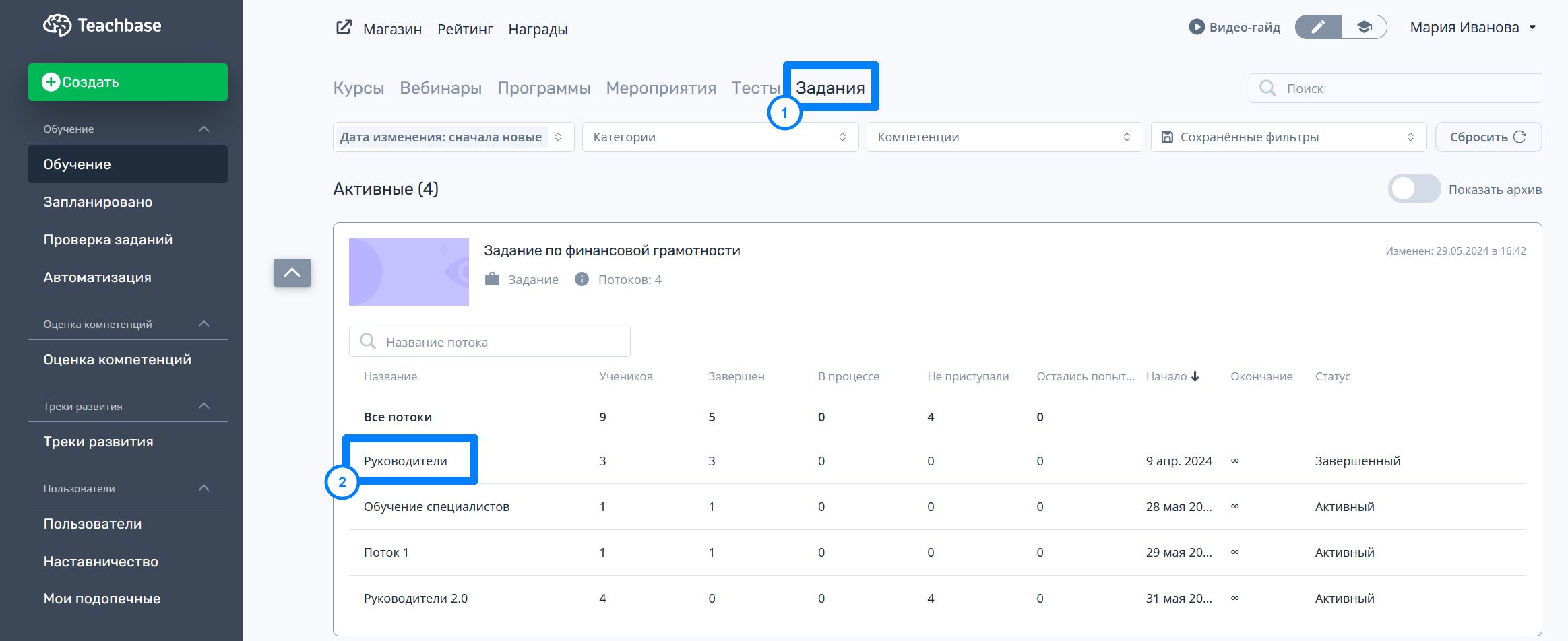Open the Мария Иванова user menu

click(1472, 28)
